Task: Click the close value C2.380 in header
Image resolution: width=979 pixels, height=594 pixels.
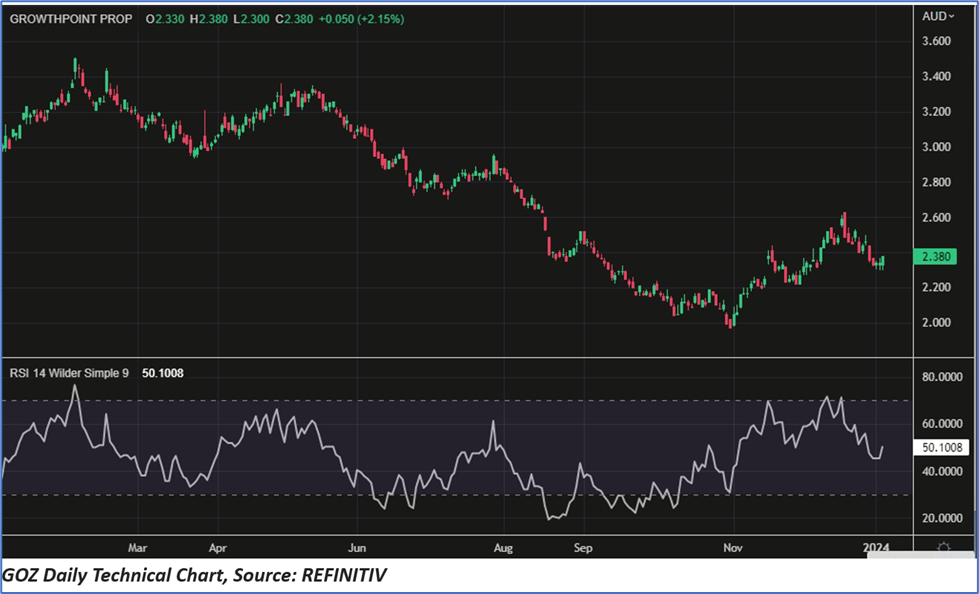Action: click(294, 19)
